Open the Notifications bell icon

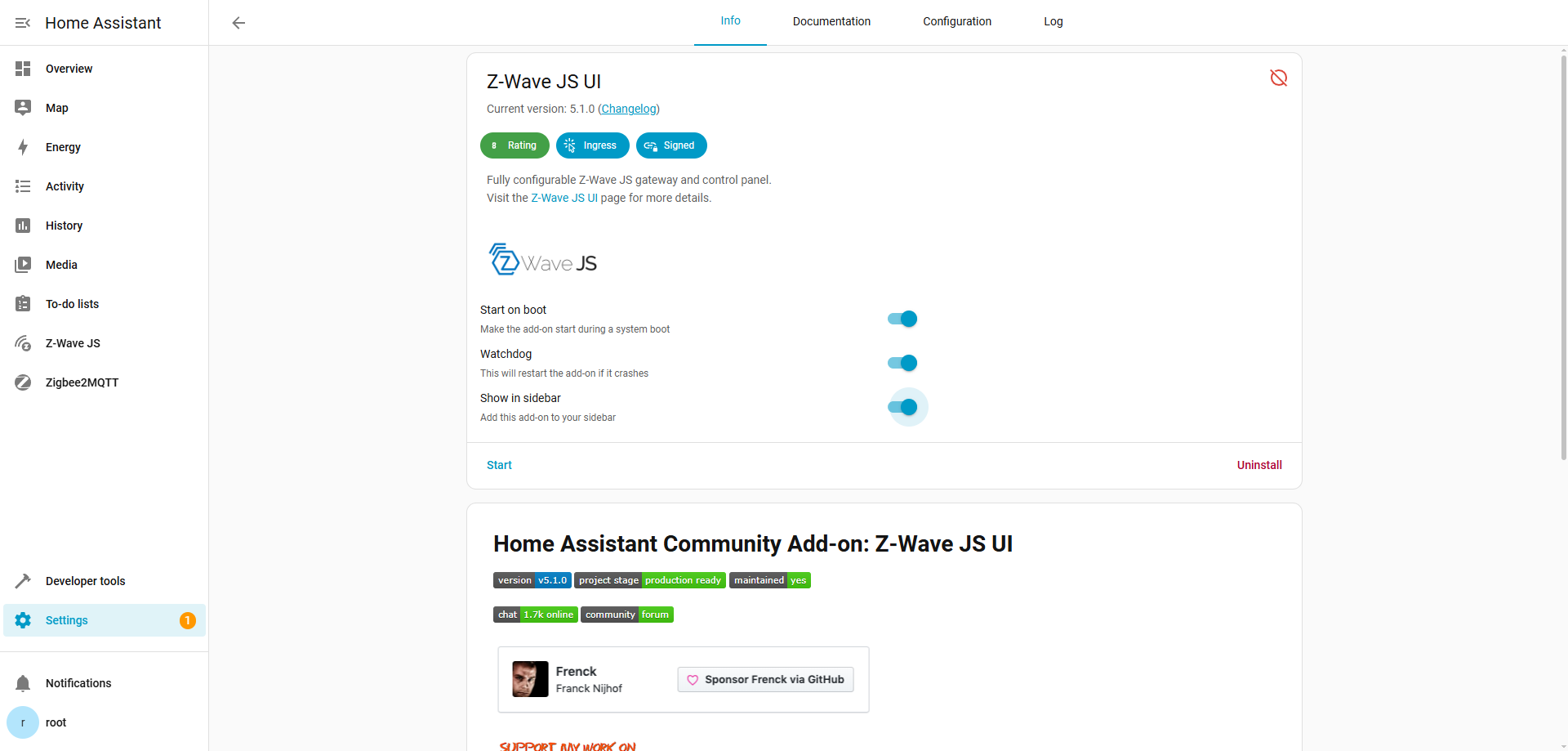click(23, 683)
